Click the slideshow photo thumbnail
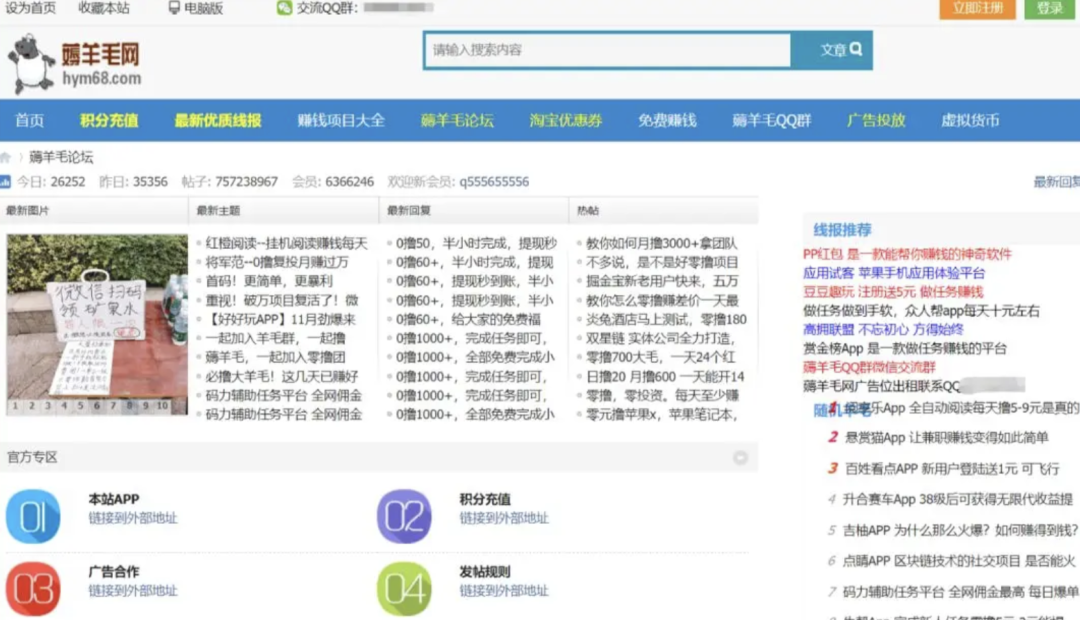Image resolution: width=1080 pixels, height=620 pixels. tap(97, 317)
